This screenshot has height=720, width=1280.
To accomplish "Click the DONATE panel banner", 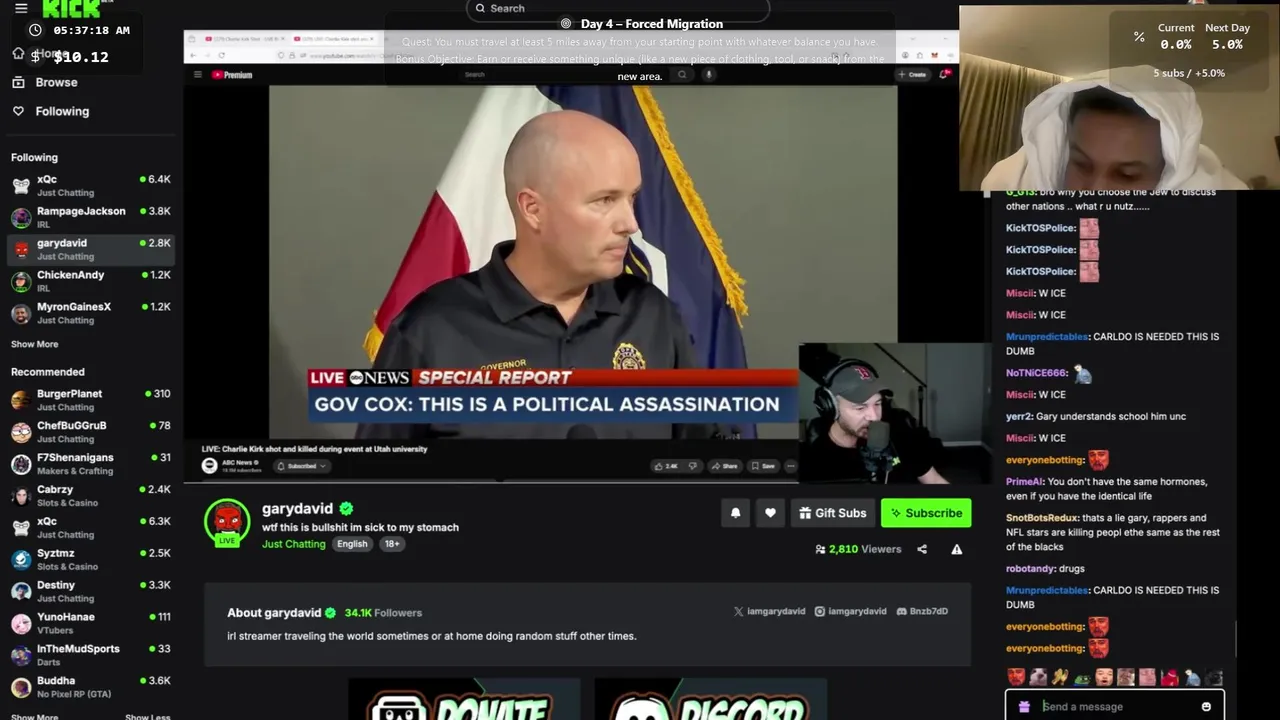I will point(464,700).
